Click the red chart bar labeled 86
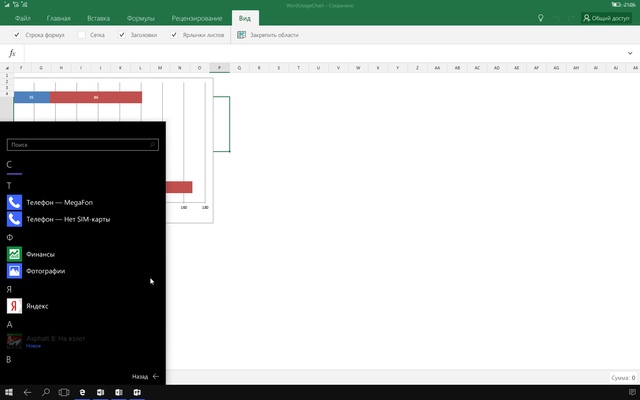640x400 pixels. [x=96, y=97]
